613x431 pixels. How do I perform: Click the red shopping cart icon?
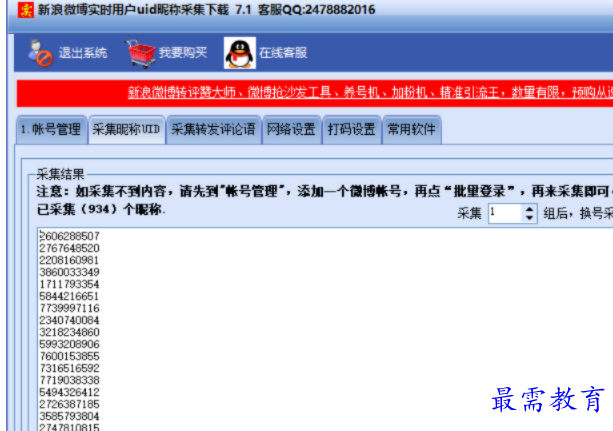click(x=141, y=54)
